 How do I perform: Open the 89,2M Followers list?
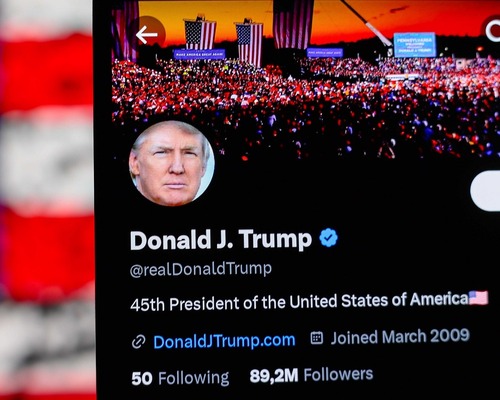pos(311,375)
